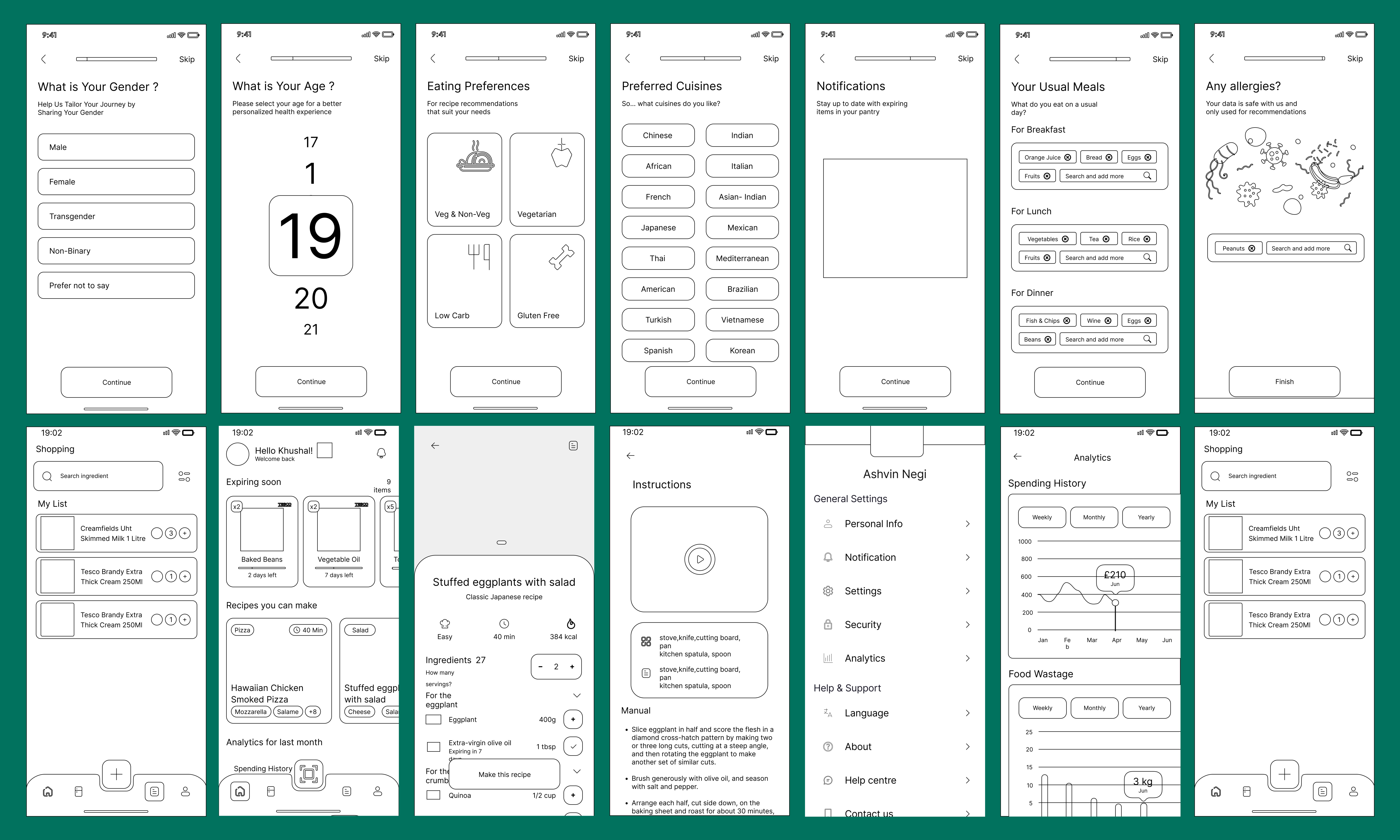Tick the Extra-virgin olive oil checkbox
Image resolution: width=1400 pixels, height=840 pixels.
pyautogui.click(x=433, y=747)
